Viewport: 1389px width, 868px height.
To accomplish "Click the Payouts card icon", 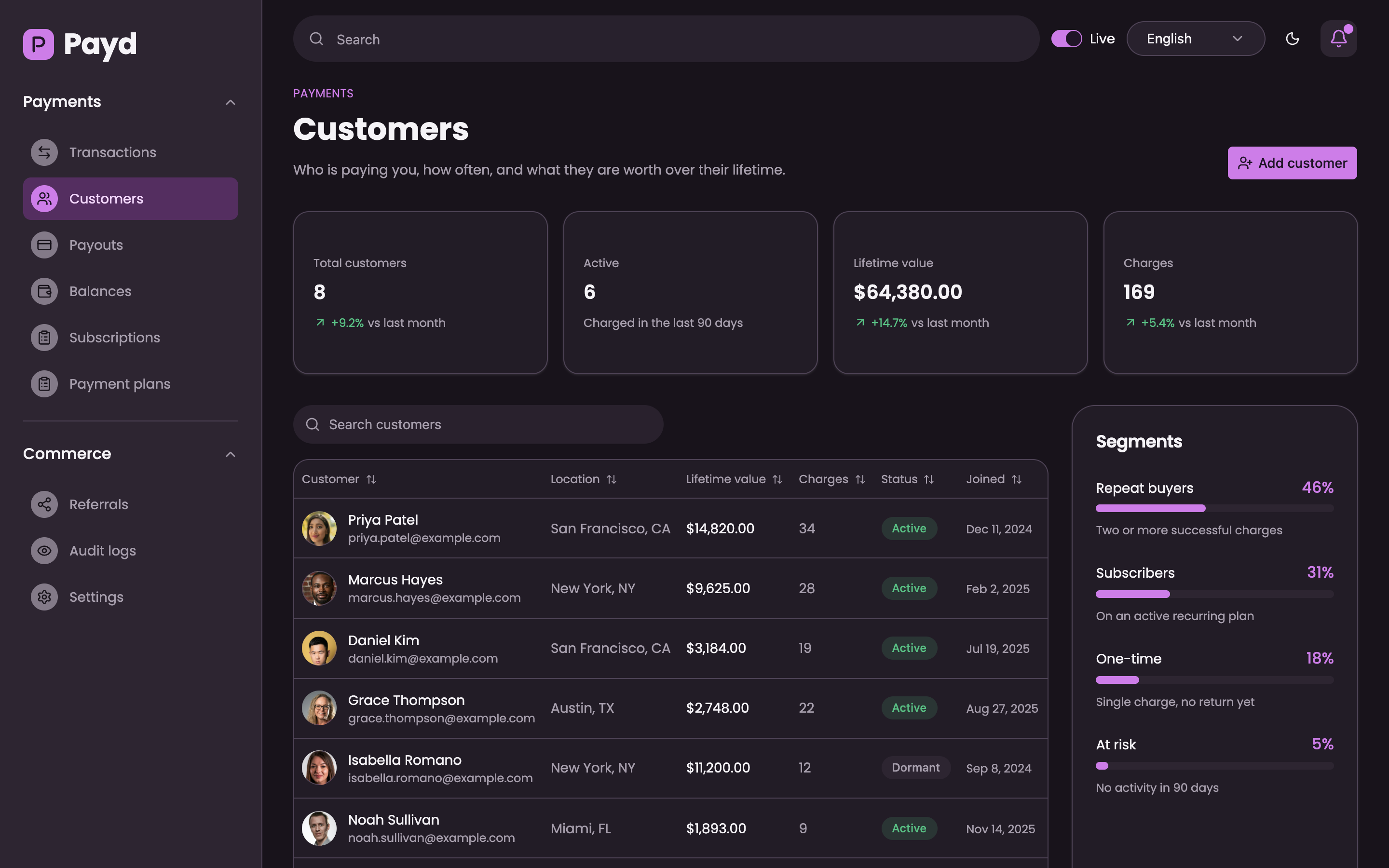I will pyautogui.click(x=44, y=245).
